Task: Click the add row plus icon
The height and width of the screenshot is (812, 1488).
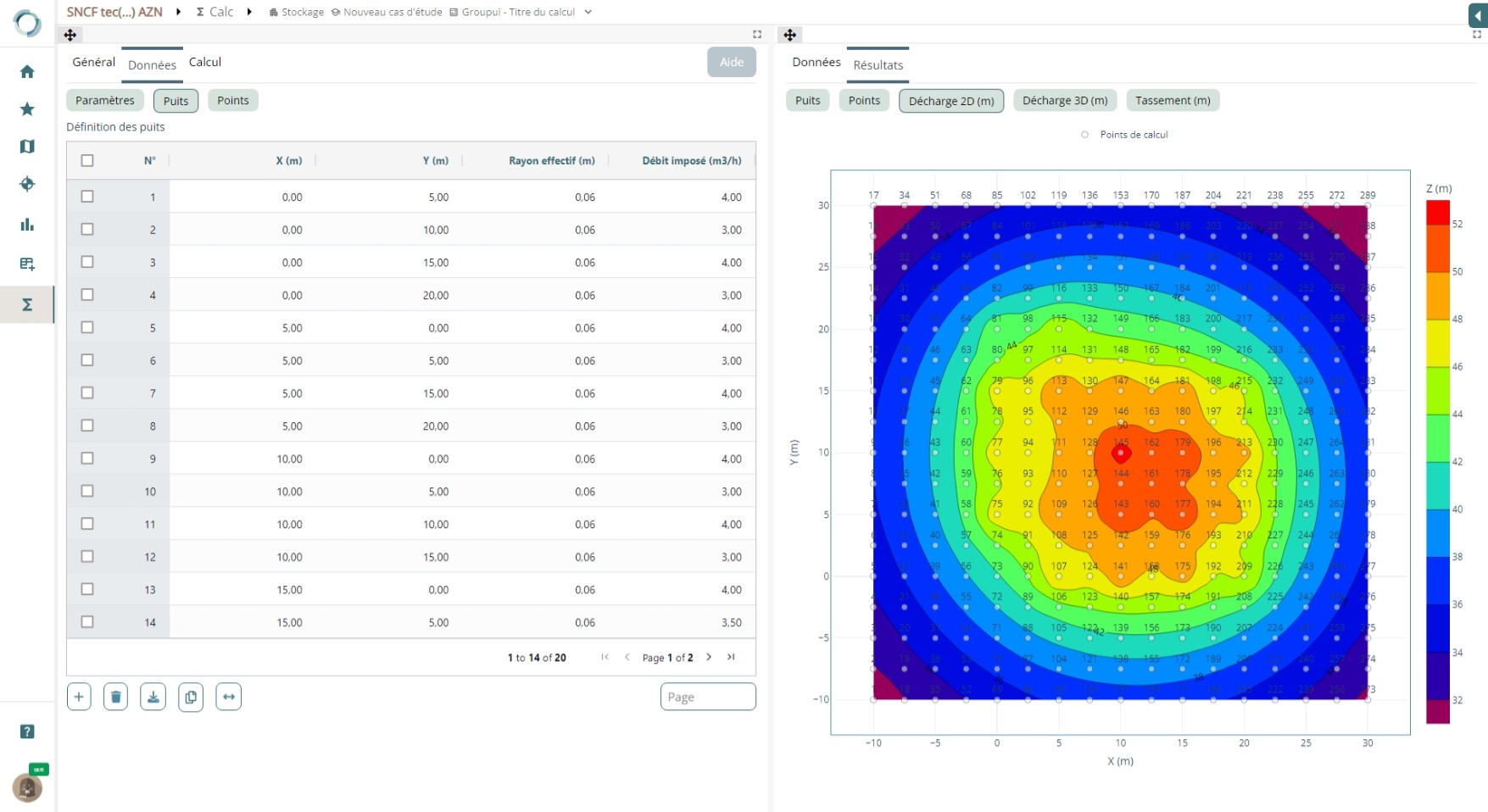Action: 79,697
